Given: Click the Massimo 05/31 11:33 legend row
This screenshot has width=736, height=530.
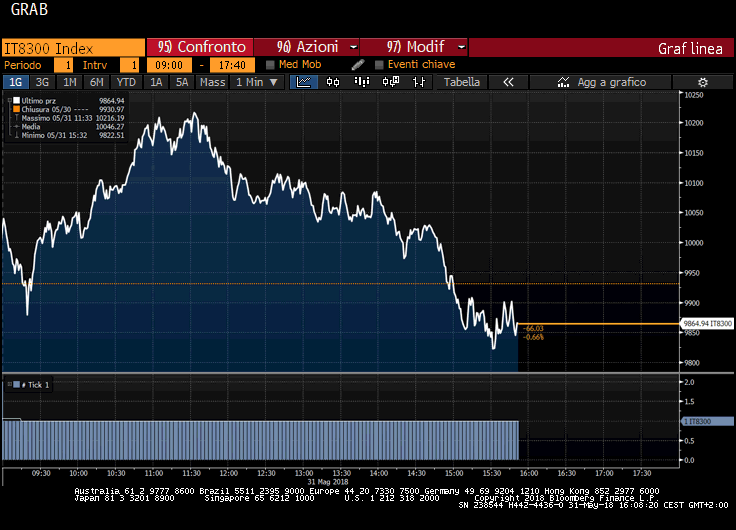Looking at the screenshot, I should click(69, 118).
